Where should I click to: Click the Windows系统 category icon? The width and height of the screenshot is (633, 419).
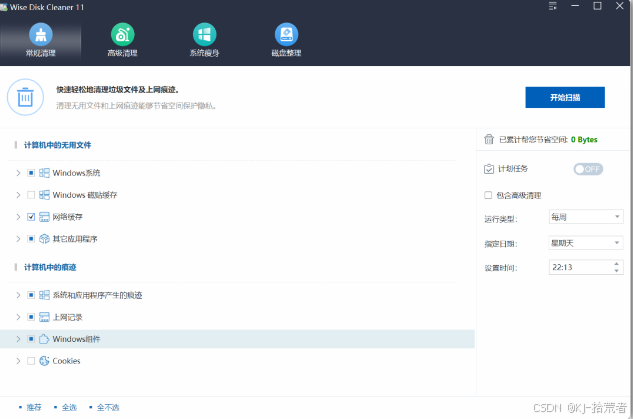tap(44, 173)
